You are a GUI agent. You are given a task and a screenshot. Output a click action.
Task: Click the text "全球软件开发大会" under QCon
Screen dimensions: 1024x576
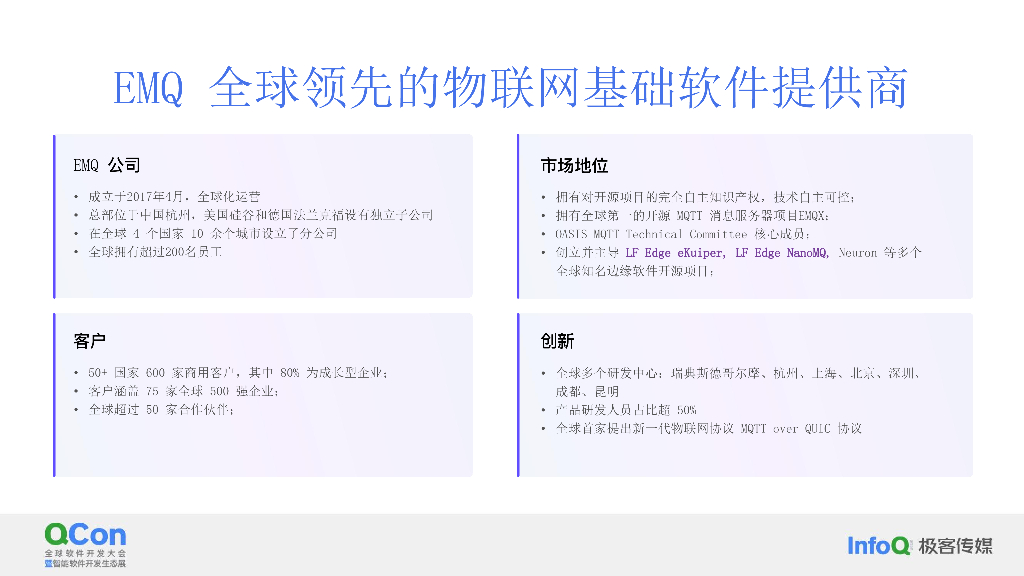point(86,553)
